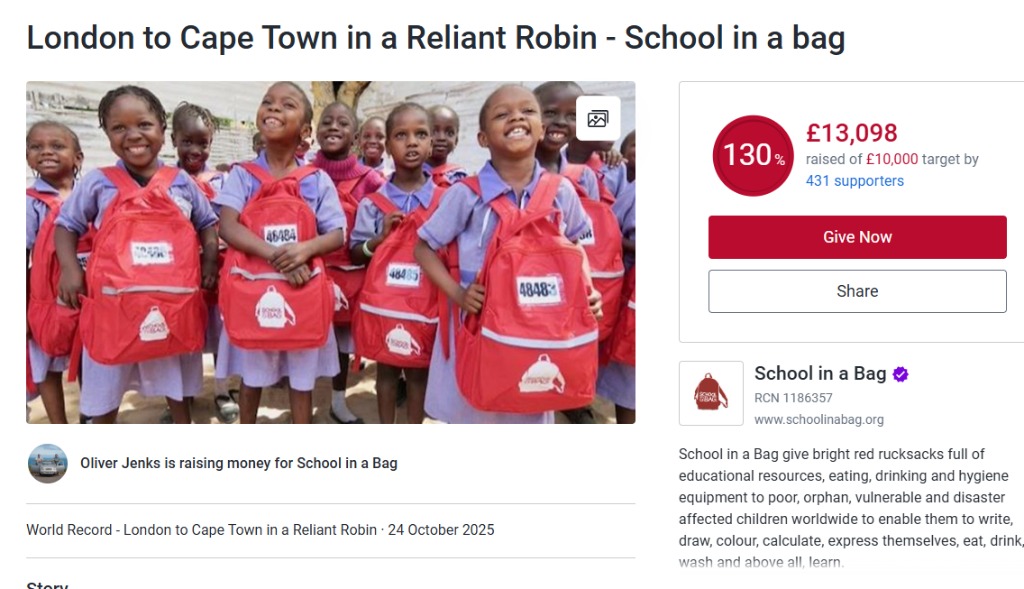This screenshot has width=1024, height=589.
Task: Click the £10,000 target figure
Action: [891, 159]
